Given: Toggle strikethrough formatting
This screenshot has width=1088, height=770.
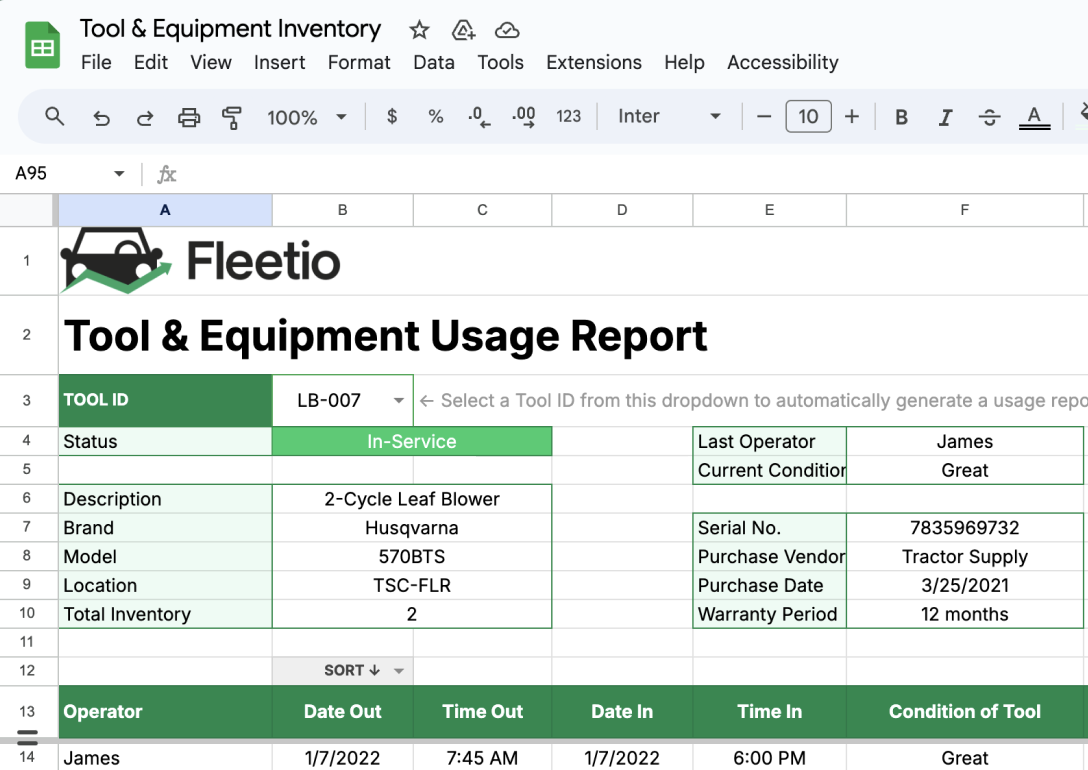Looking at the screenshot, I should (989, 117).
